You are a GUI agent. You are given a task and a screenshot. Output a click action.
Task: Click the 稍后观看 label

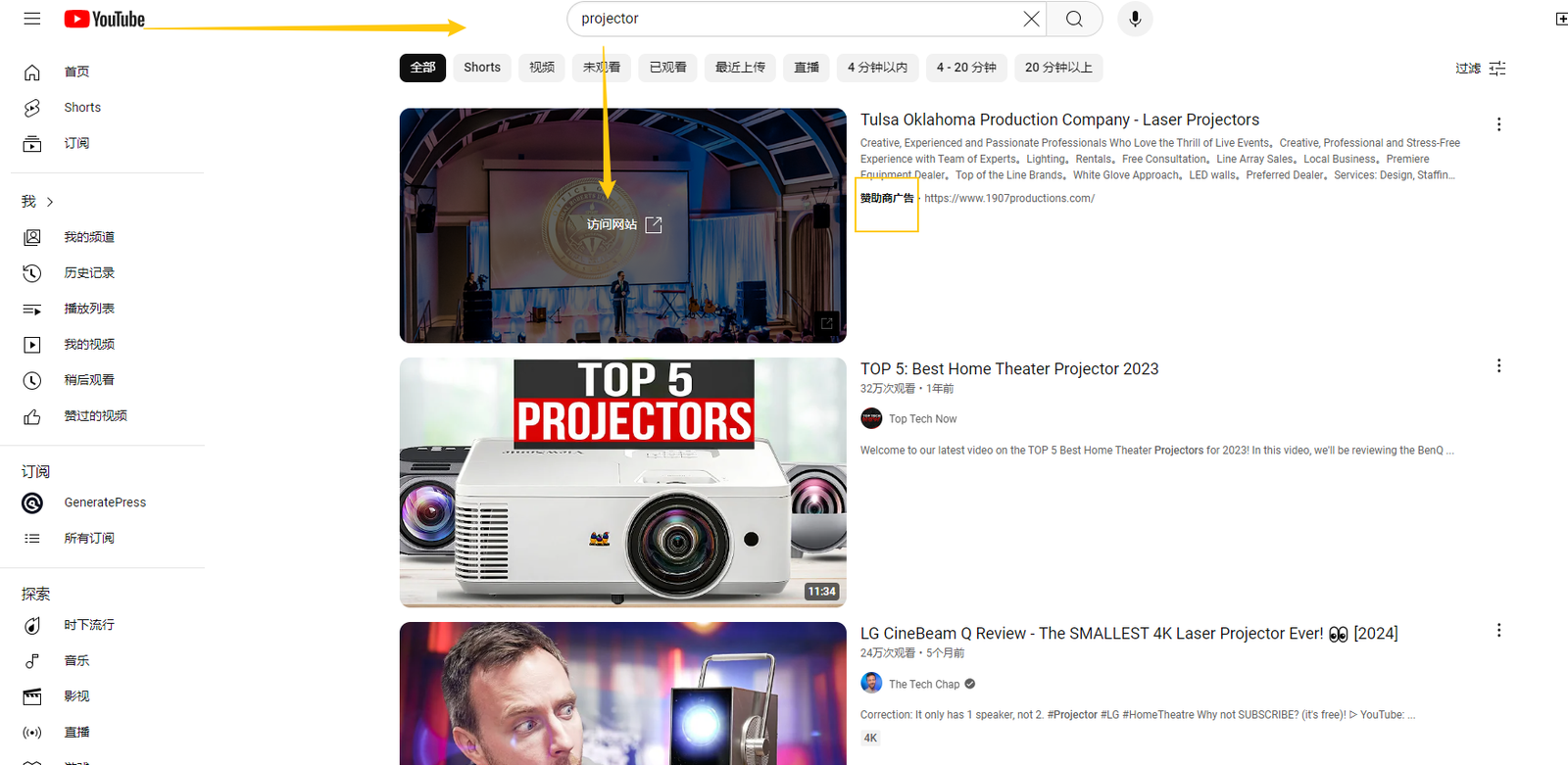coord(89,380)
